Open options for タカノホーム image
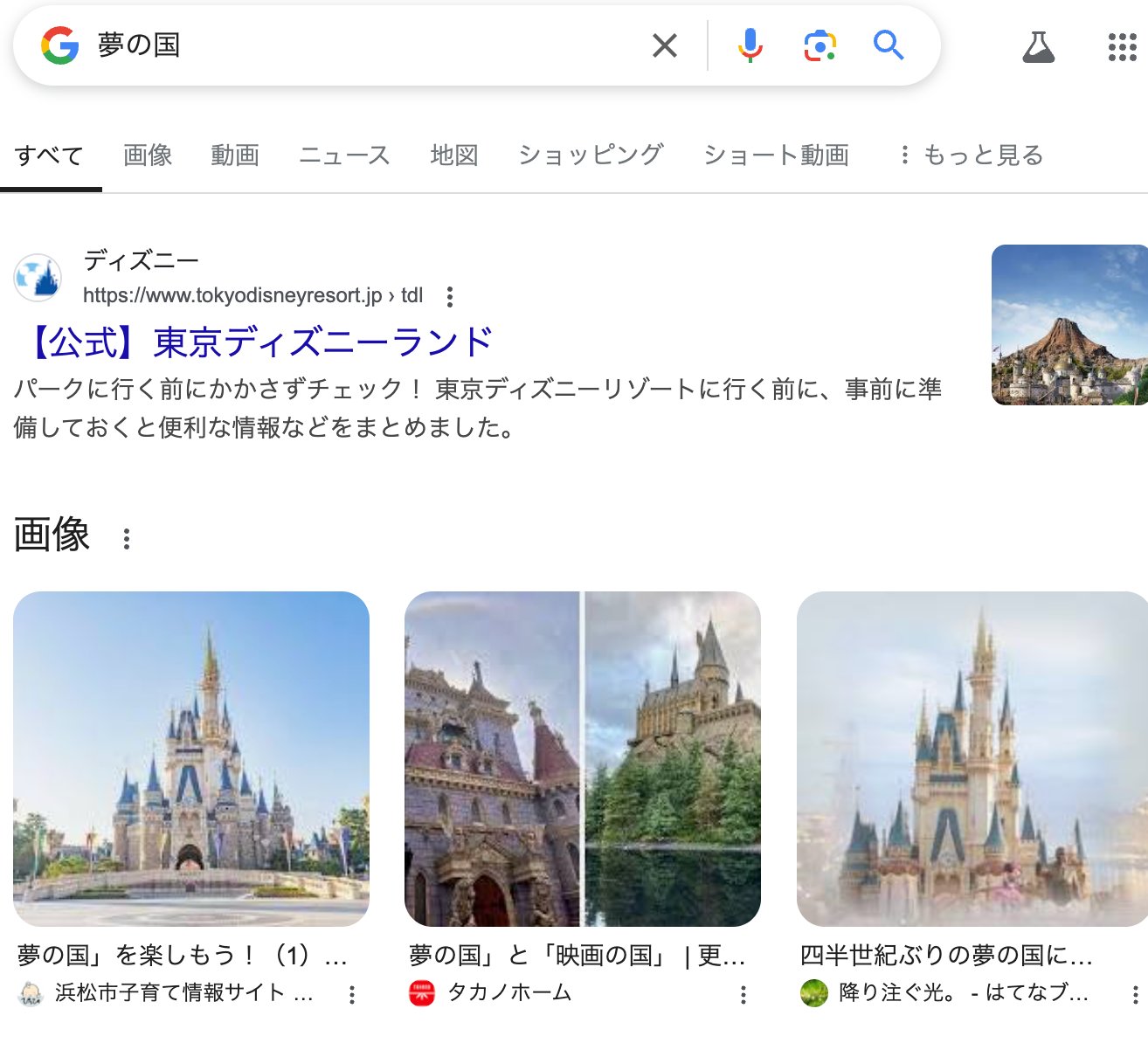The height and width of the screenshot is (1043, 1148). pos(743,994)
